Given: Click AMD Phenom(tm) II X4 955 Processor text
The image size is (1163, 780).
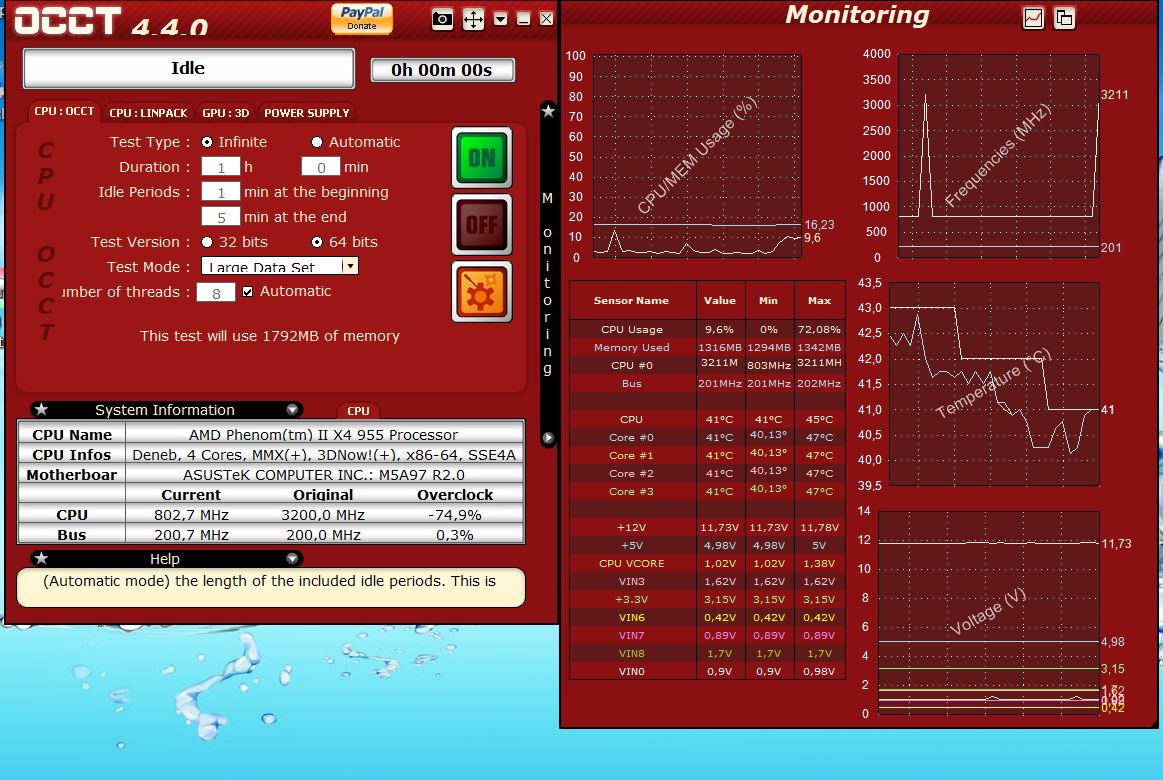Looking at the screenshot, I should [x=323, y=434].
